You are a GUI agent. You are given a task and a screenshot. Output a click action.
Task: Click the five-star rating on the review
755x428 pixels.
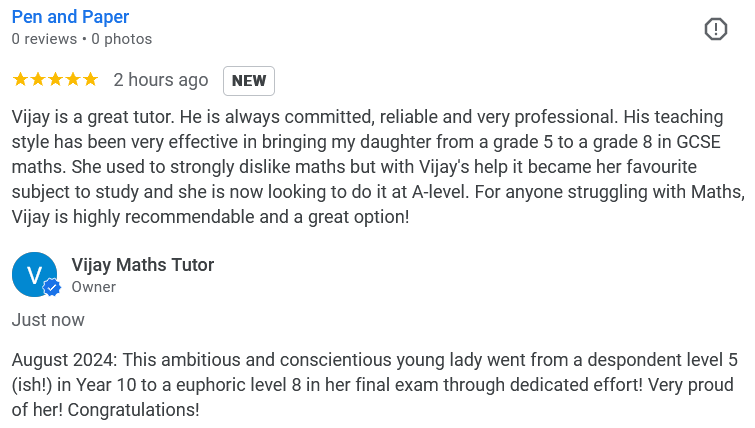pyautogui.click(x=55, y=79)
